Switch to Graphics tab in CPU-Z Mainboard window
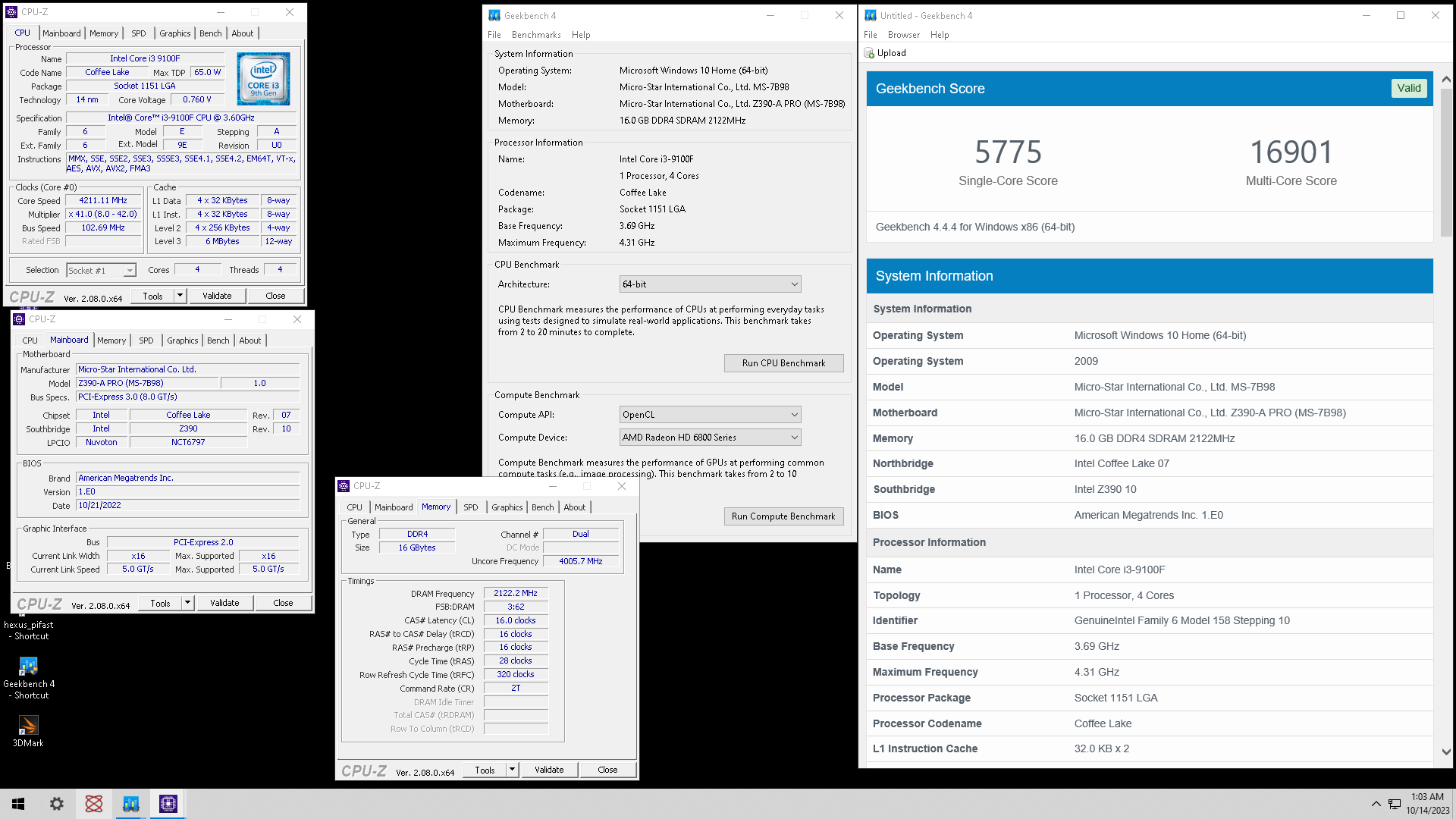The width and height of the screenshot is (1456, 819). tap(183, 340)
